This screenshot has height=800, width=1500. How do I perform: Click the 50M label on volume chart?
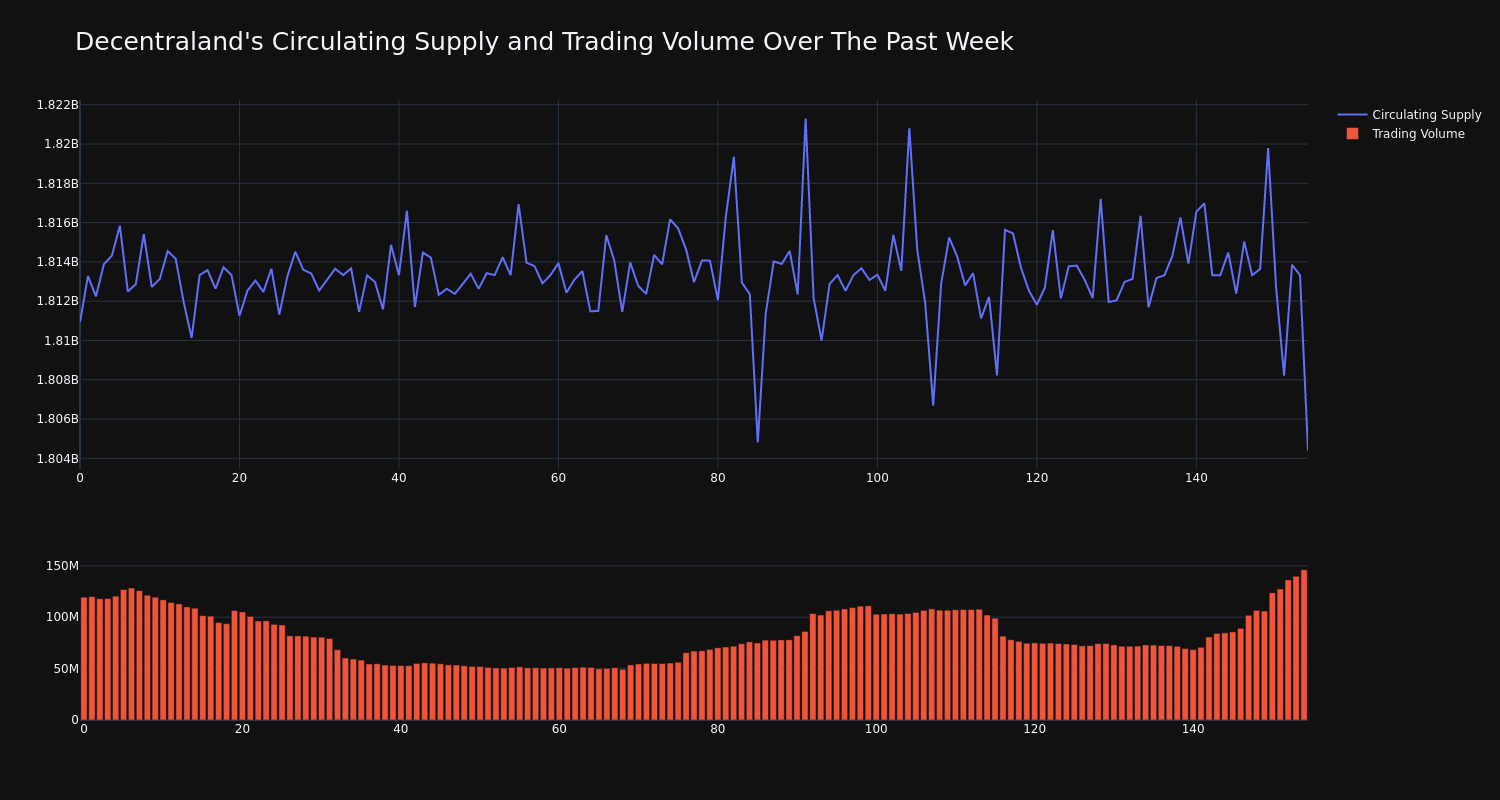[x=65, y=669]
